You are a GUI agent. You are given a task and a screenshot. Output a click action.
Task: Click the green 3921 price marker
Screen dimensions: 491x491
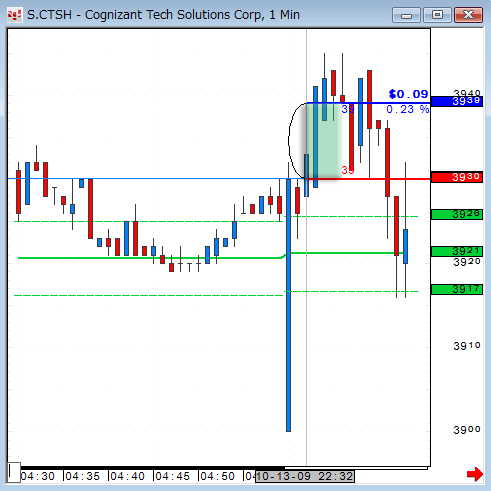tap(457, 251)
